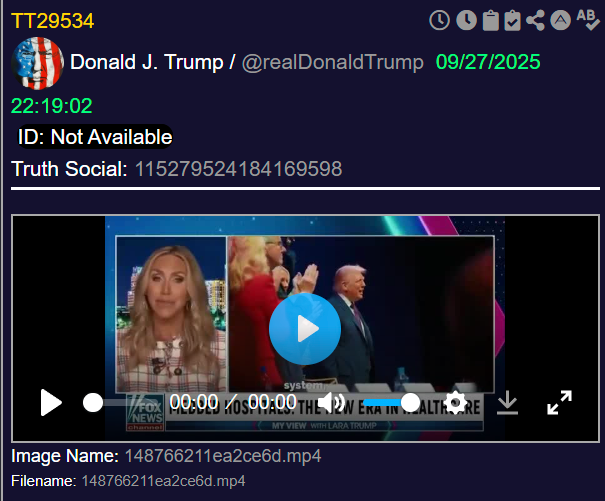The height and width of the screenshot is (501, 605).
Task: Click the TT29534 post number
Action: pos(52,21)
